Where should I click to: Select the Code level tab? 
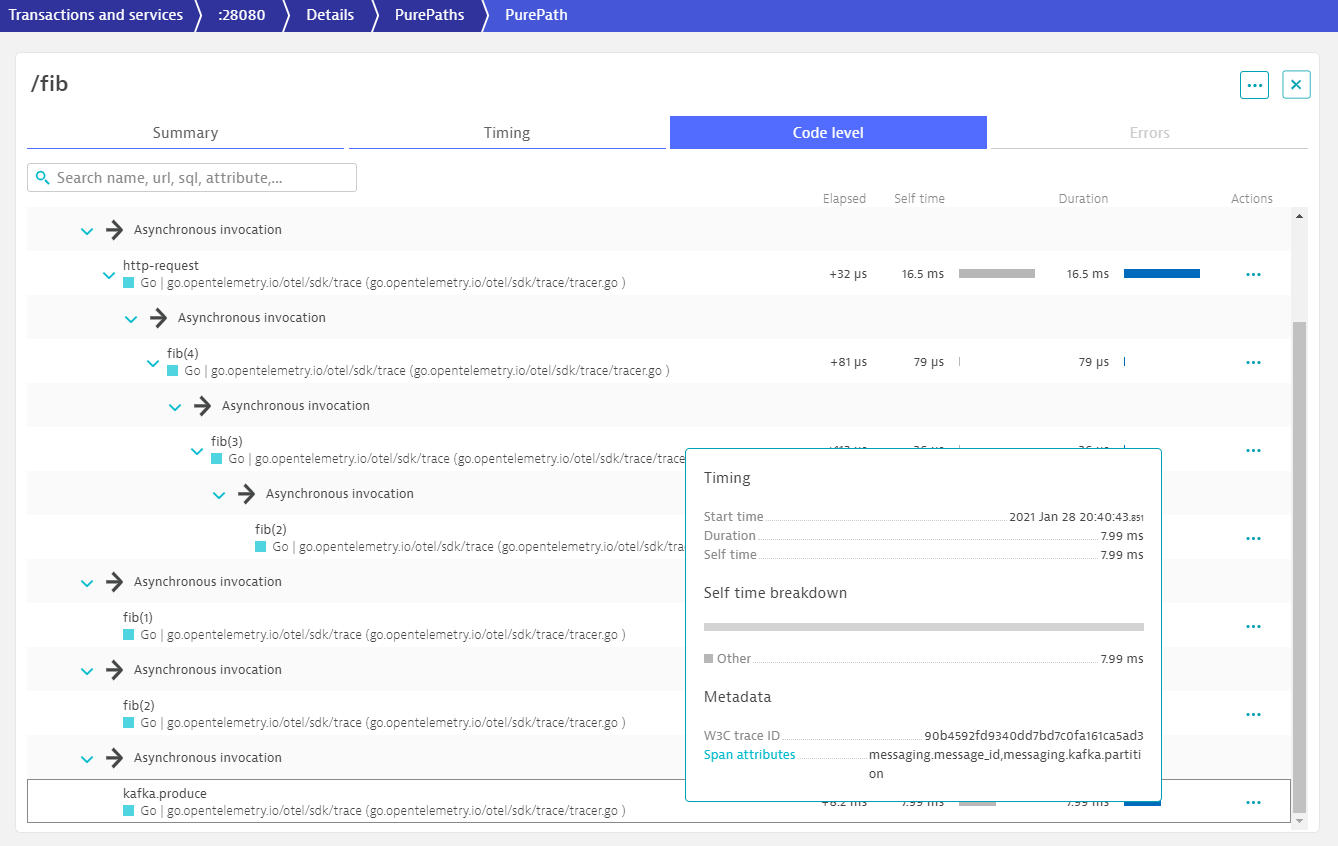point(828,133)
